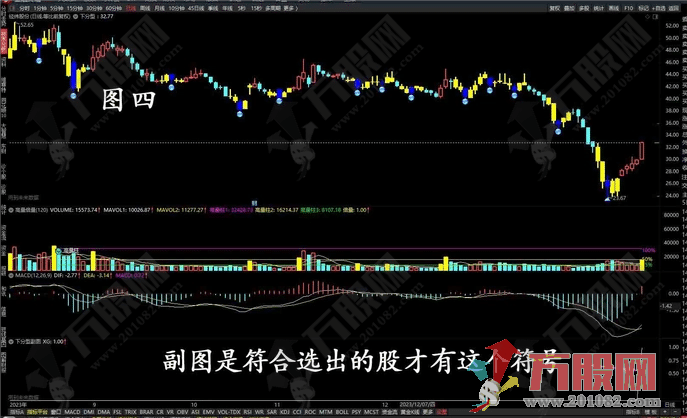Switch the sub-chart to the DMI indicator
Viewport: 687px width, 418px height.
click(x=89, y=412)
